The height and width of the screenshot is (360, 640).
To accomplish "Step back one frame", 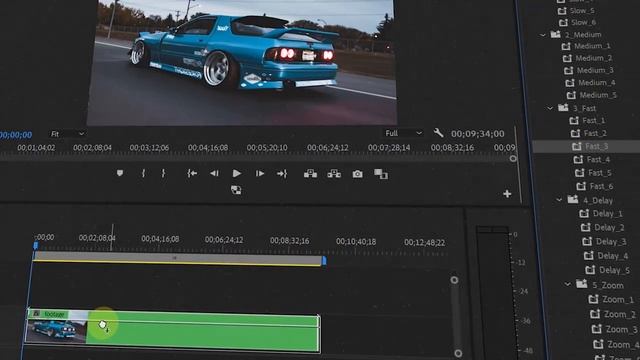I will 214,173.
